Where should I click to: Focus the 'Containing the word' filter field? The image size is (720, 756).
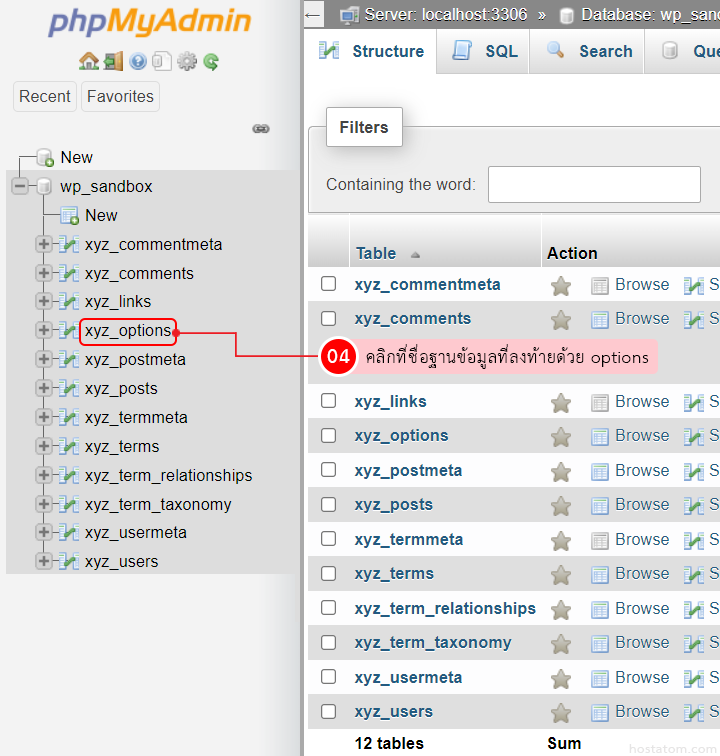click(x=594, y=185)
